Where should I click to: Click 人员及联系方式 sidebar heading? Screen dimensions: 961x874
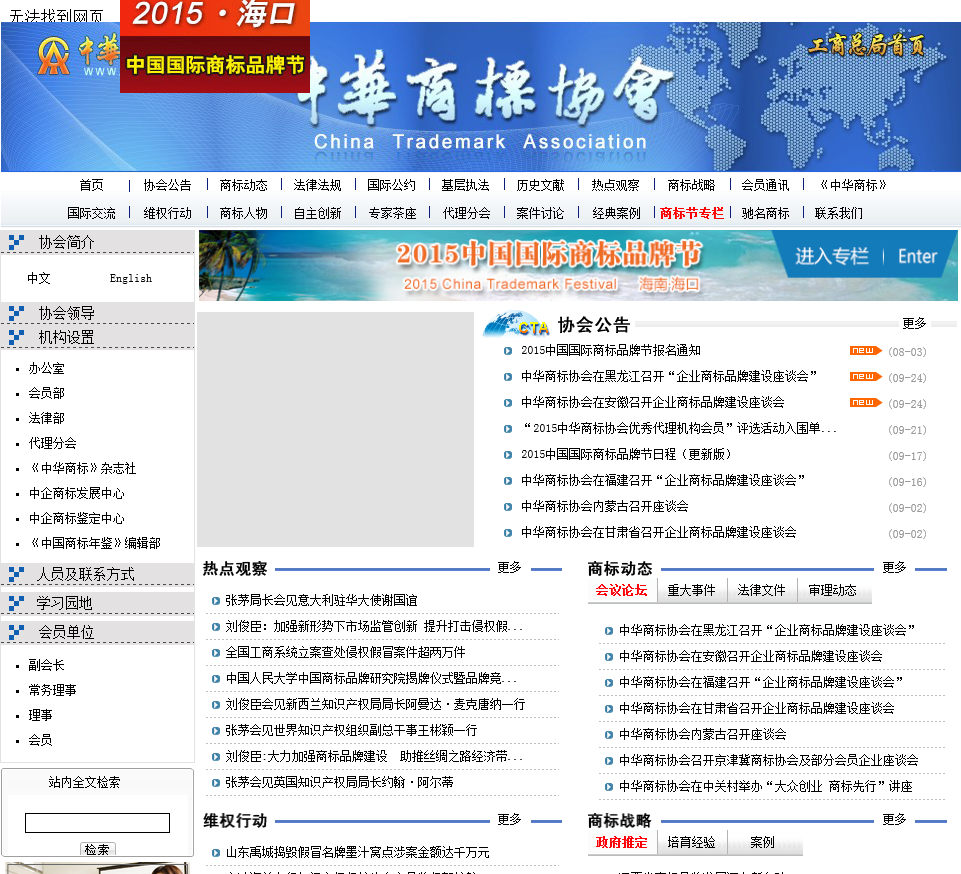(x=85, y=574)
